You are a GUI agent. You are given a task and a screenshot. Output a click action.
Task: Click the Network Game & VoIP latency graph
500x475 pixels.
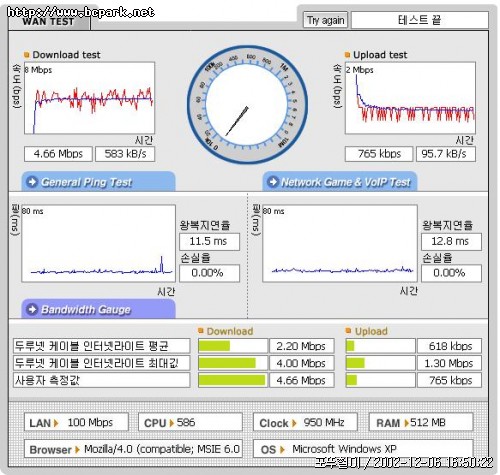click(x=340, y=244)
